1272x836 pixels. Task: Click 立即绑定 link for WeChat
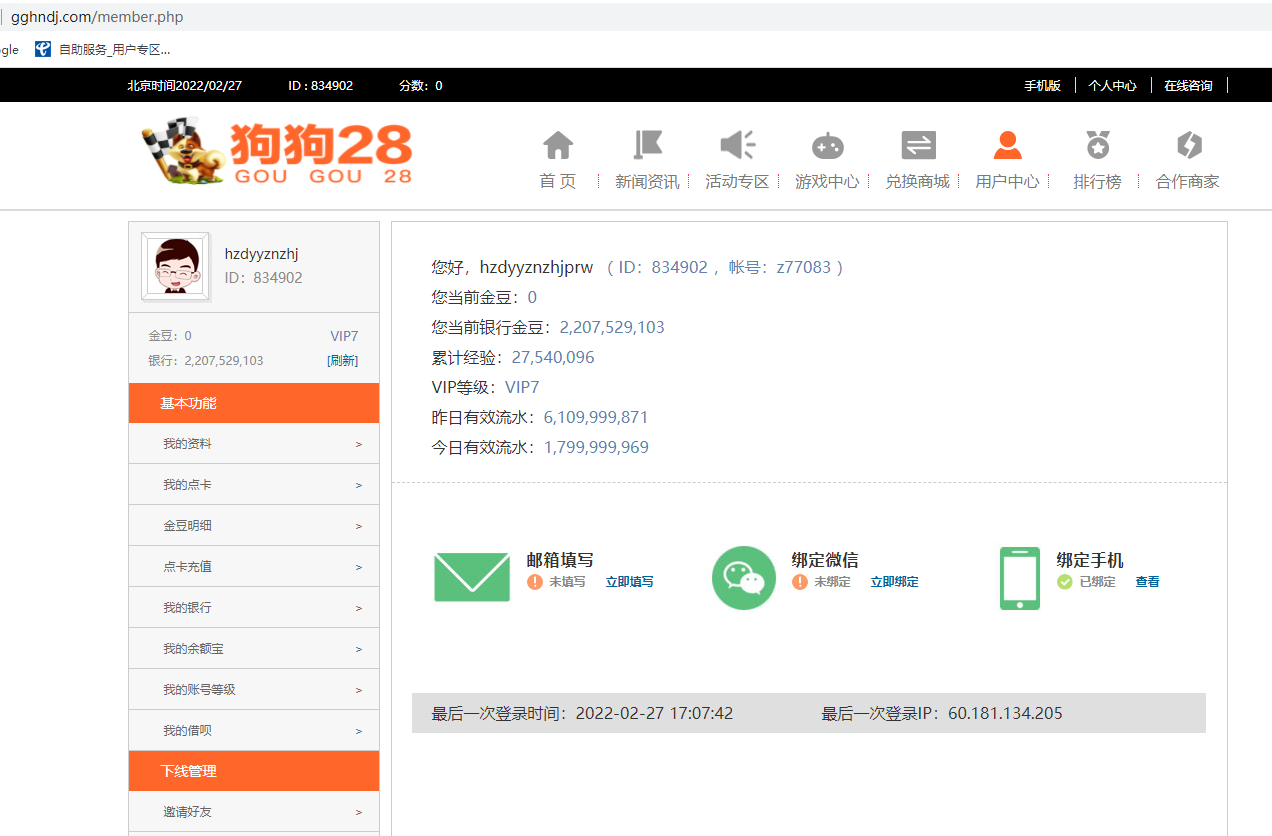(x=894, y=582)
